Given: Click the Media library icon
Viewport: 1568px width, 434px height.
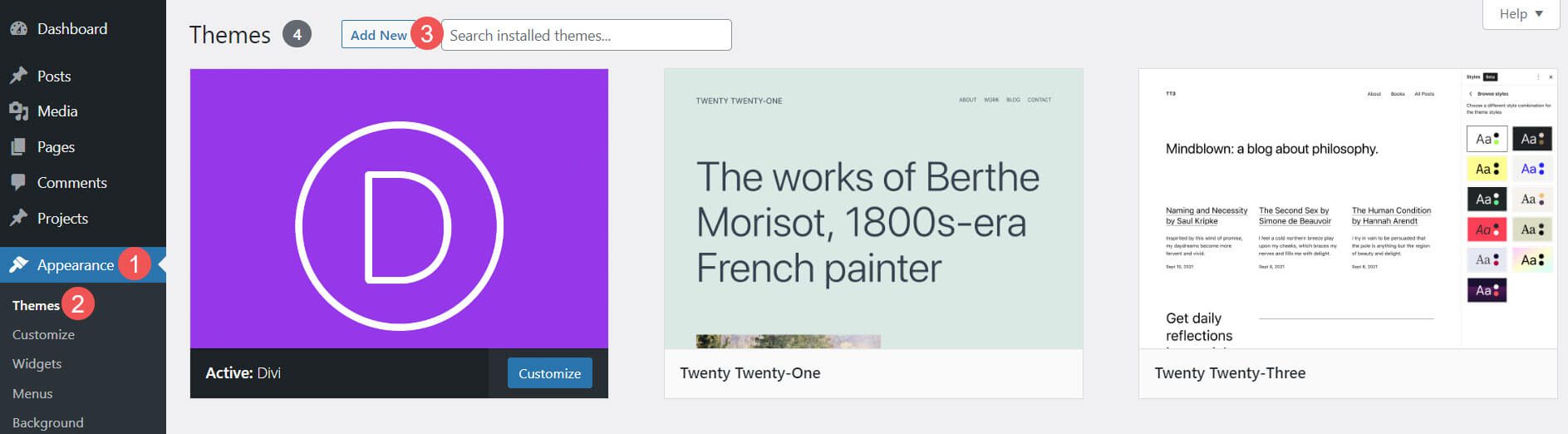Looking at the screenshot, I should point(18,111).
